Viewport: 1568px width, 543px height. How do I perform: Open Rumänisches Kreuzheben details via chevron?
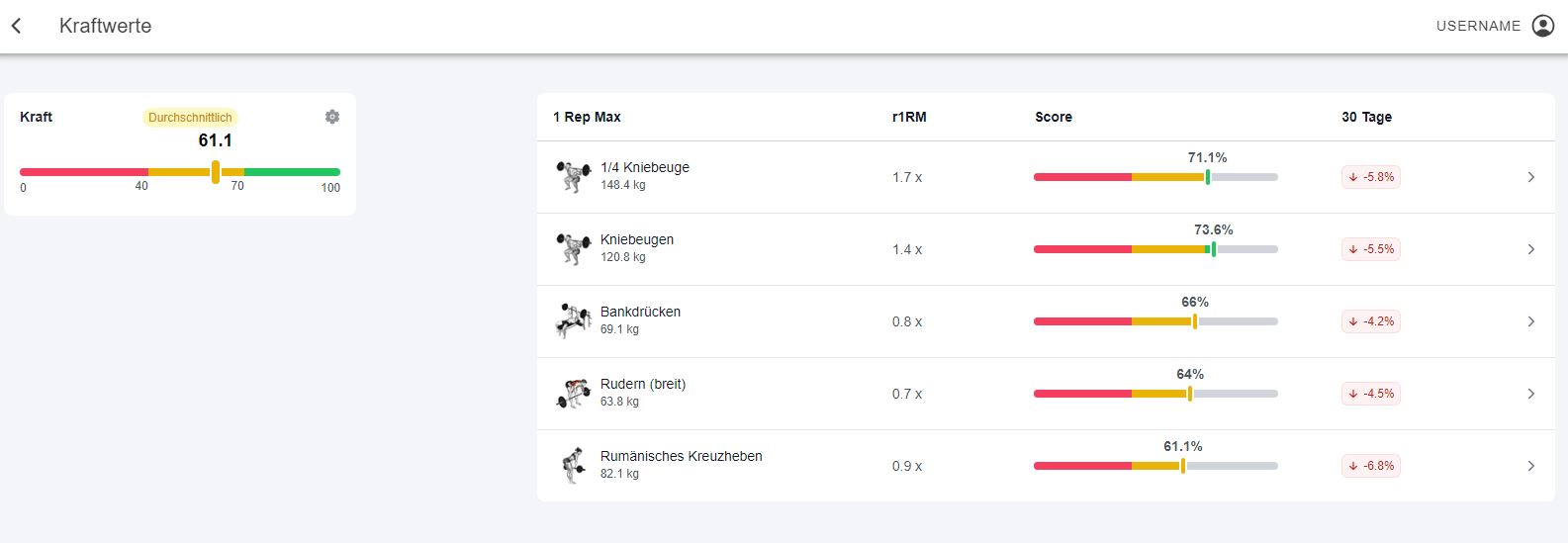tap(1530, 466)
